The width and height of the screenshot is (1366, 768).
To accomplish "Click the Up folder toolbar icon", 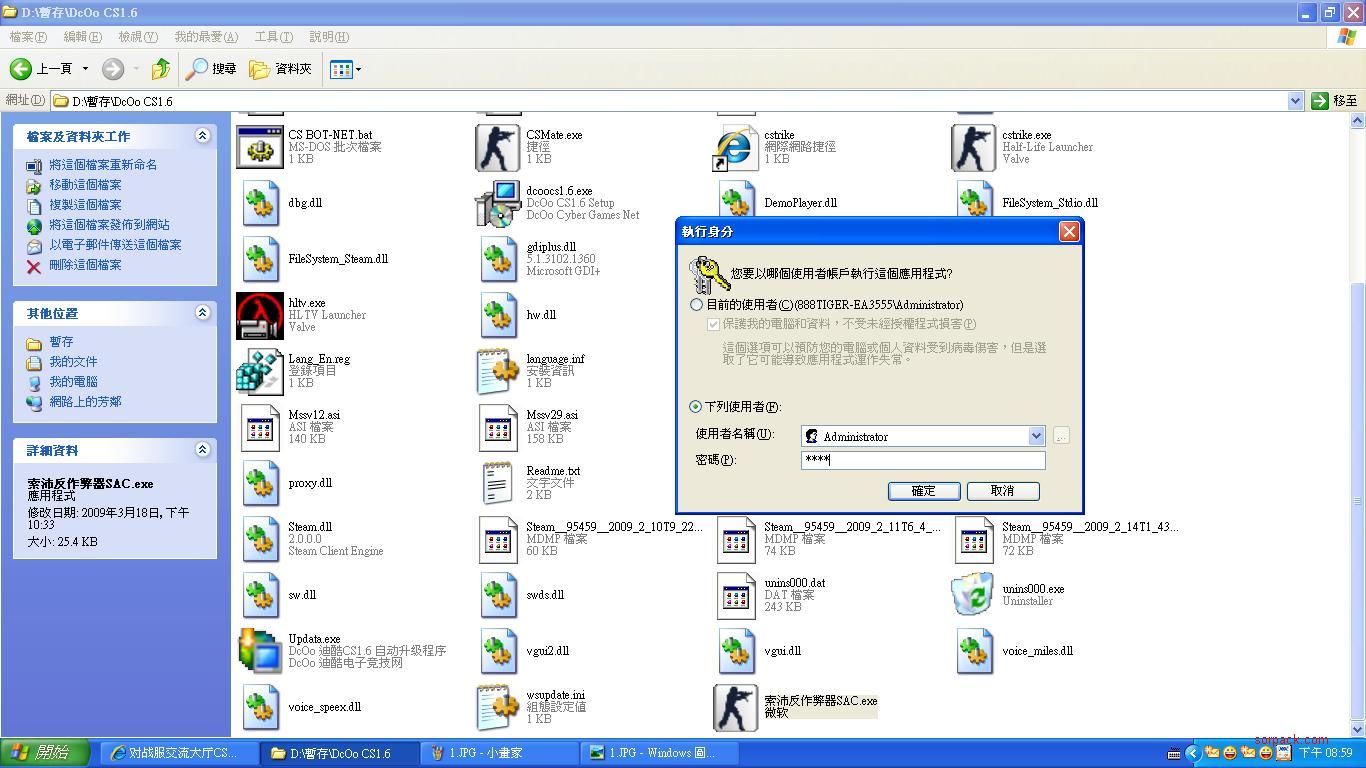I will click(x=160, y=69).
